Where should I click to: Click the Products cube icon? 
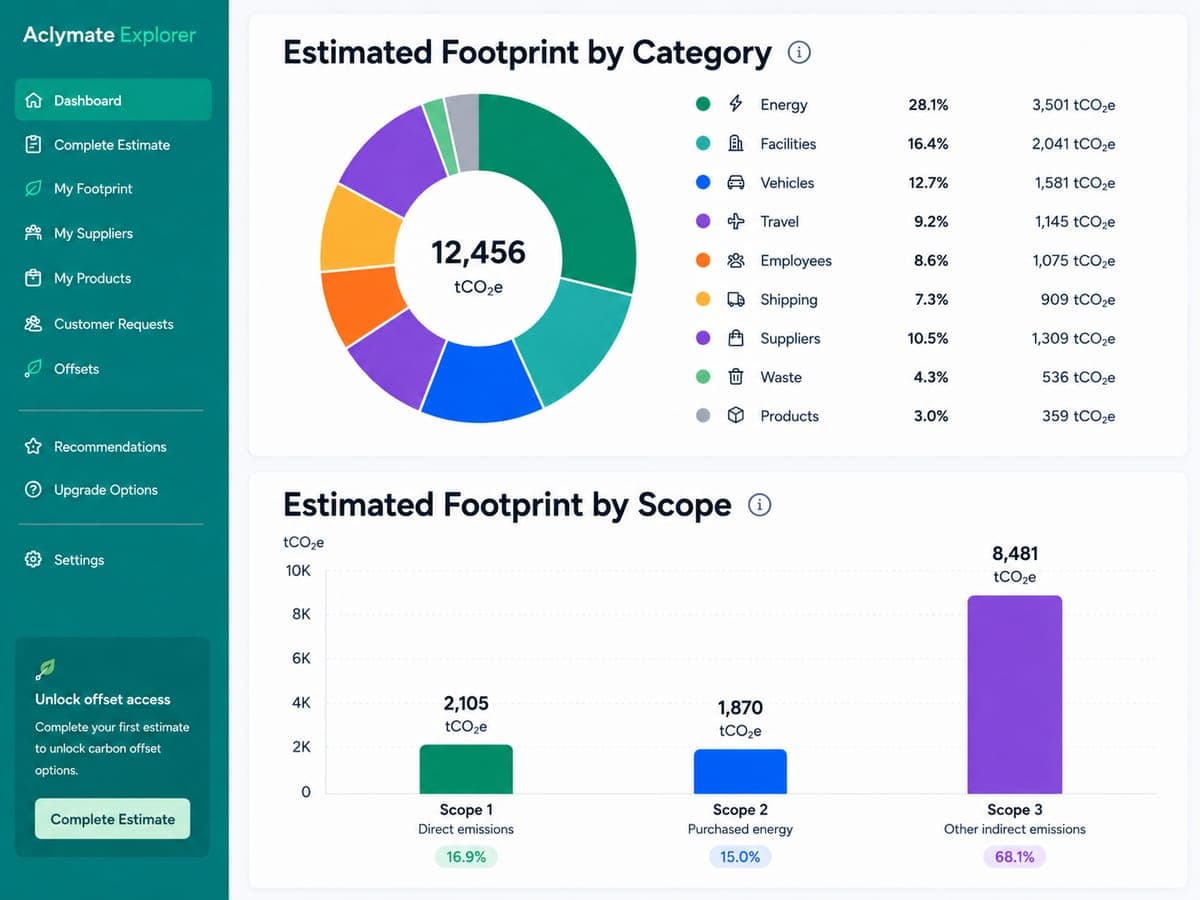coord(736,416)
